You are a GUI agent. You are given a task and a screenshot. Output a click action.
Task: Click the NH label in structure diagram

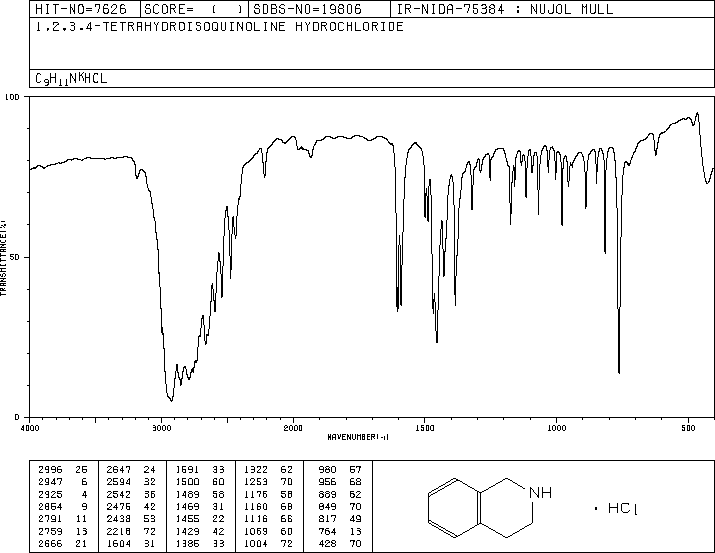(540, 493)
